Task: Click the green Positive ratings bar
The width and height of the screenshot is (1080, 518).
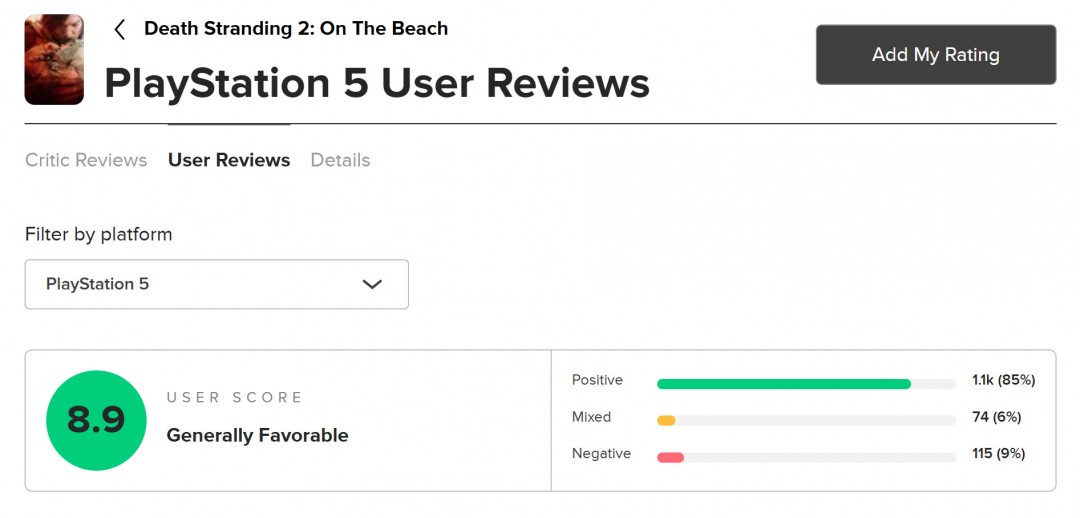Action: [x=783, y=384]
